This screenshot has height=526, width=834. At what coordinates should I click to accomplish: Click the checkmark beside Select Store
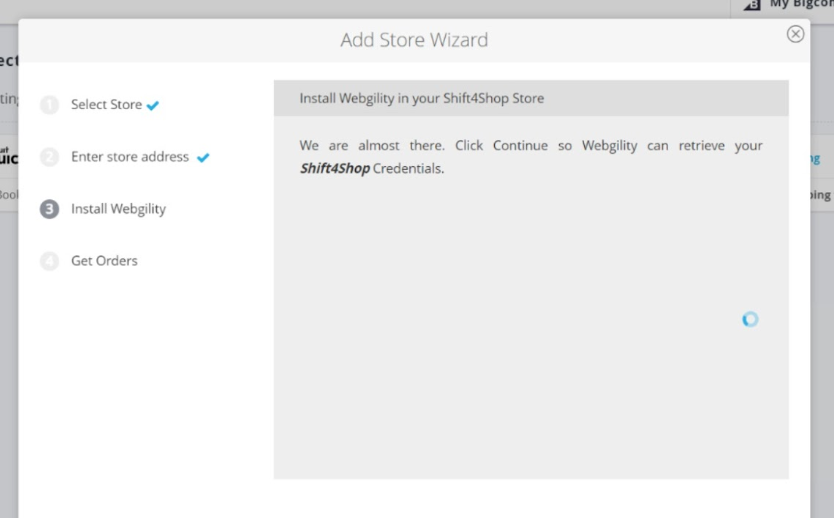(153, 105)
